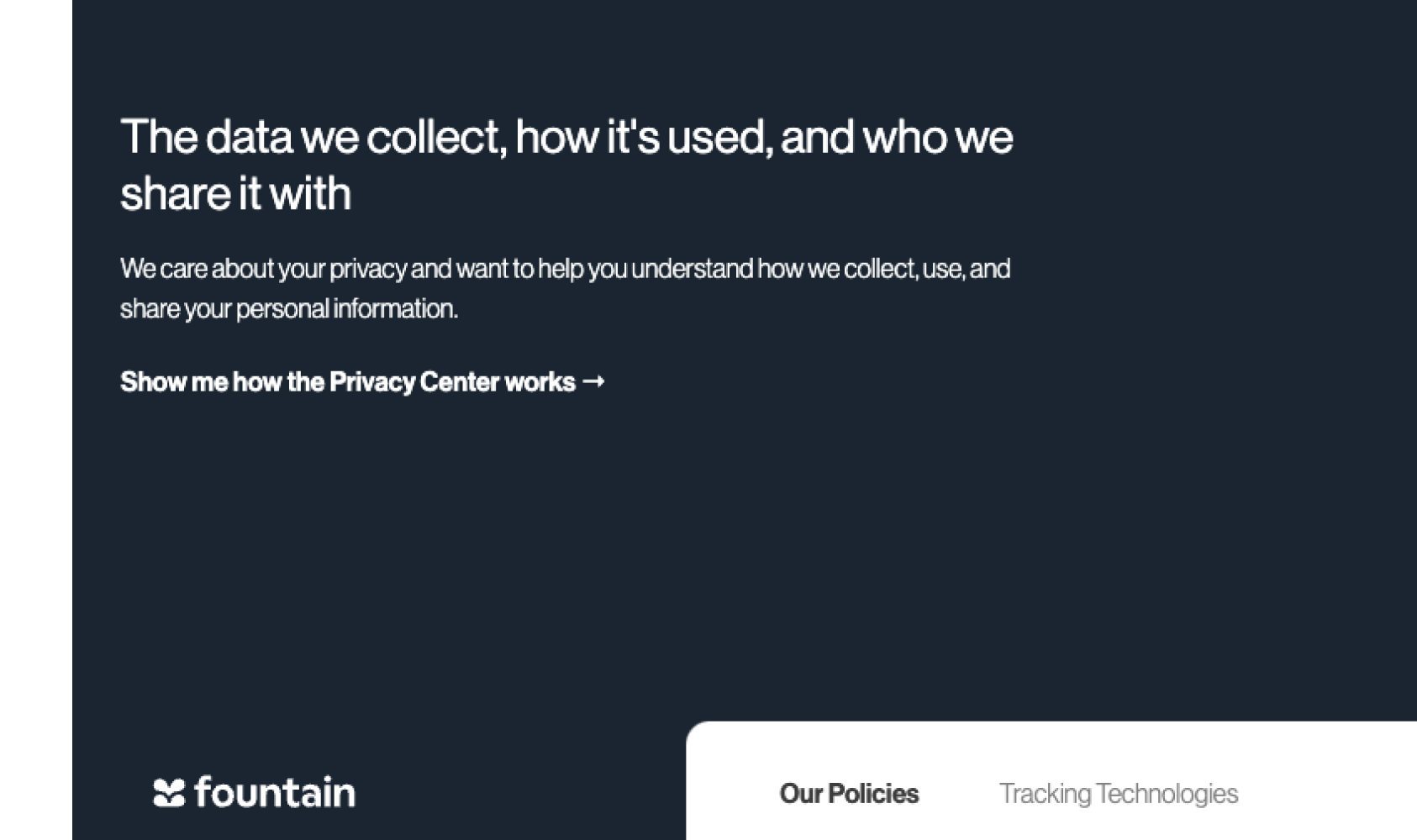The height and width of the screenshot is (840, 1417).
Task: Click the heading line 'The data we collect'
Action: (566, 136)
